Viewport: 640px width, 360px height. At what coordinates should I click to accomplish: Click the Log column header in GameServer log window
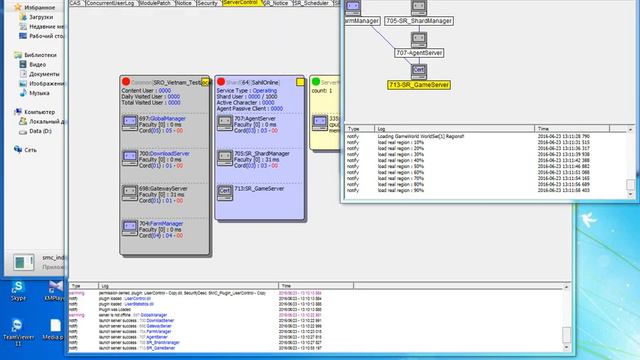click(x=454, y=129)
